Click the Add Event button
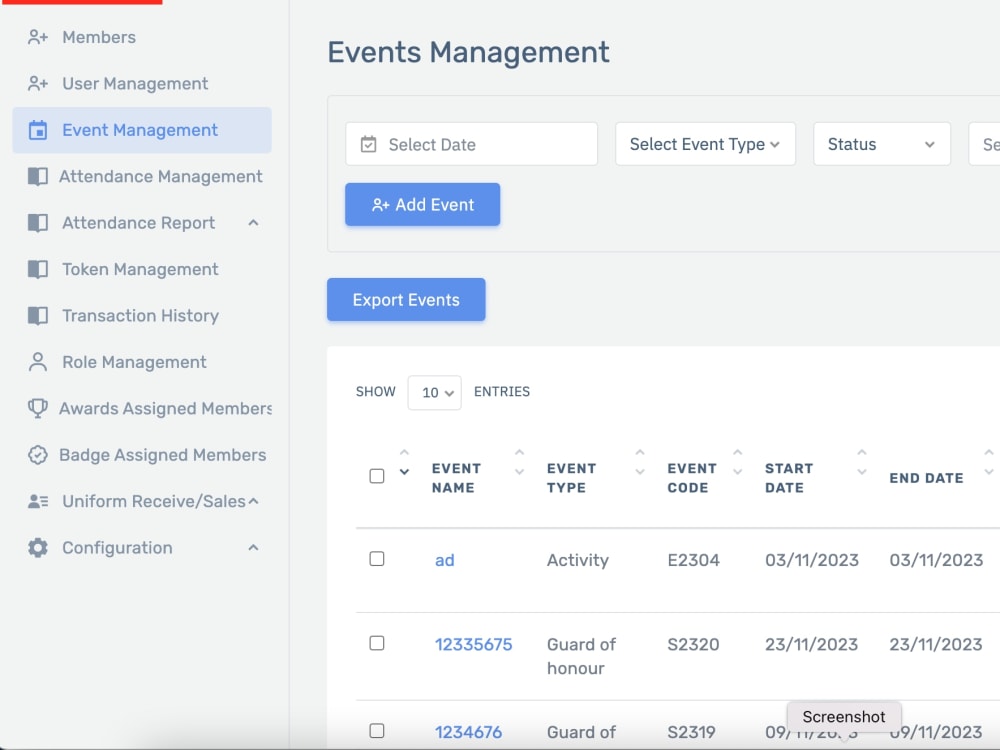Viewport: 1000px width, 750px height. [422, 205]
